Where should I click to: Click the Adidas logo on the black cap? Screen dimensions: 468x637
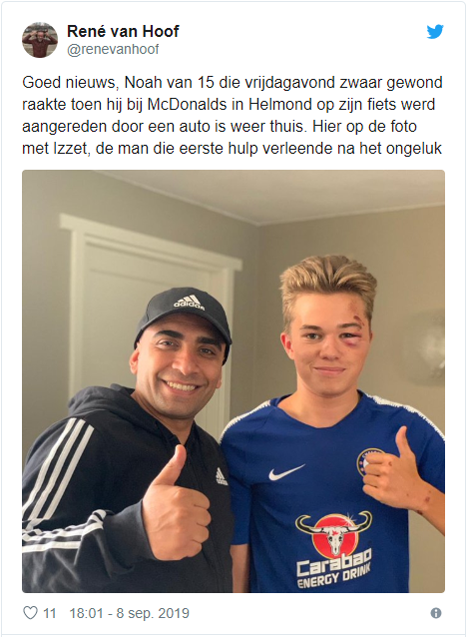[x=189, y=302]
